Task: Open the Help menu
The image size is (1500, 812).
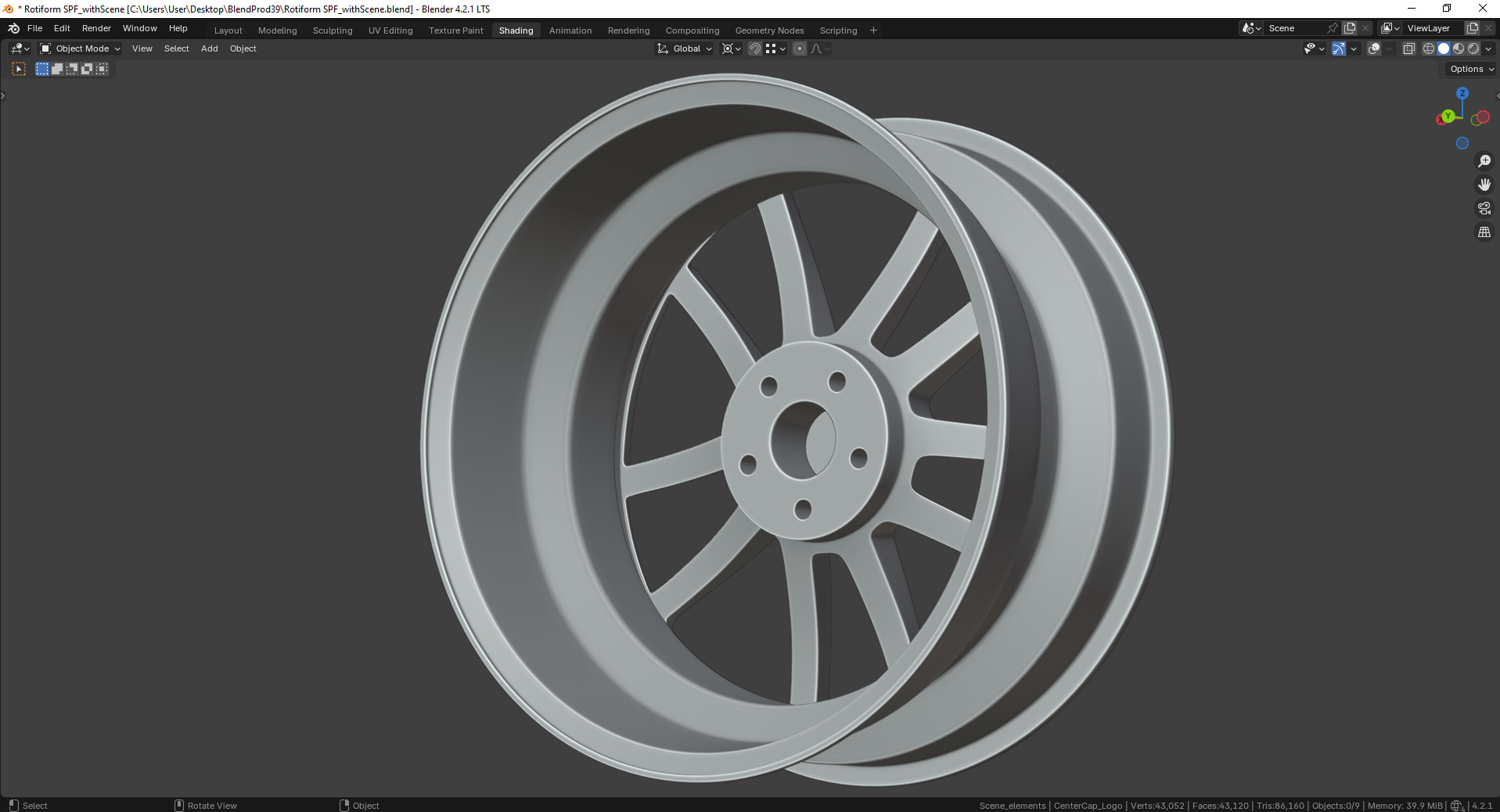Action: click(178, 28)
